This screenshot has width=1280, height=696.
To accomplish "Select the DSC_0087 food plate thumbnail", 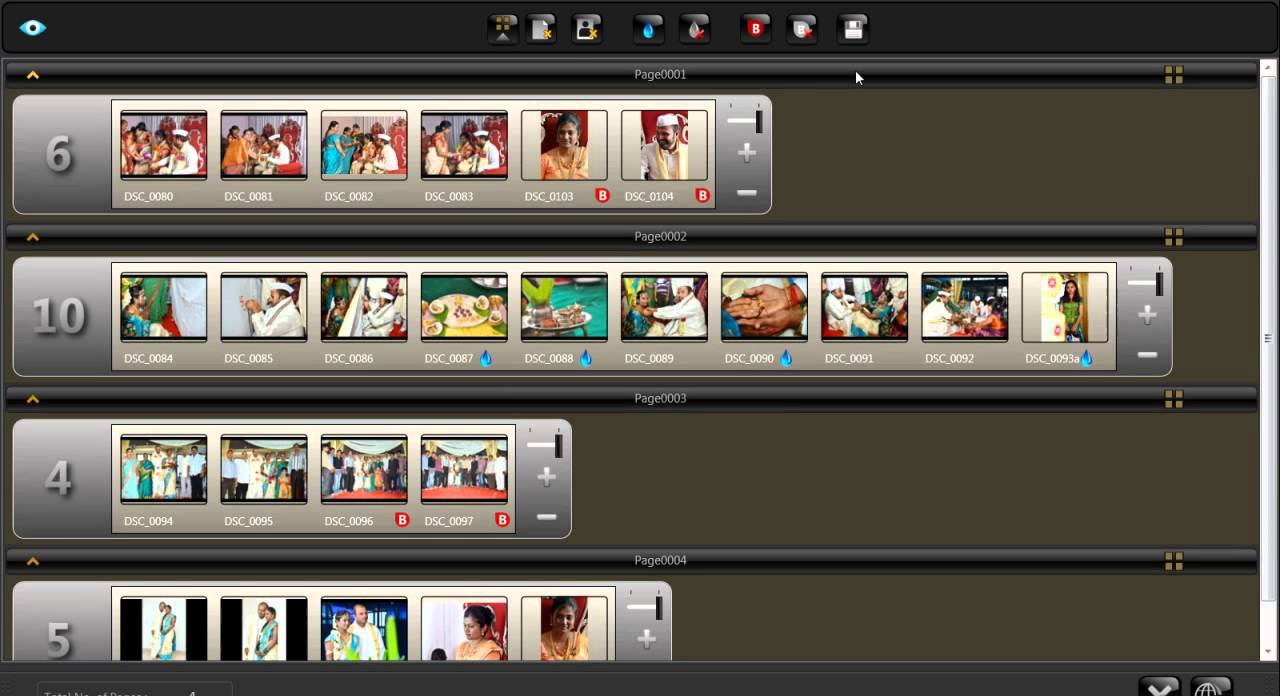I will (x=464, y=307).
